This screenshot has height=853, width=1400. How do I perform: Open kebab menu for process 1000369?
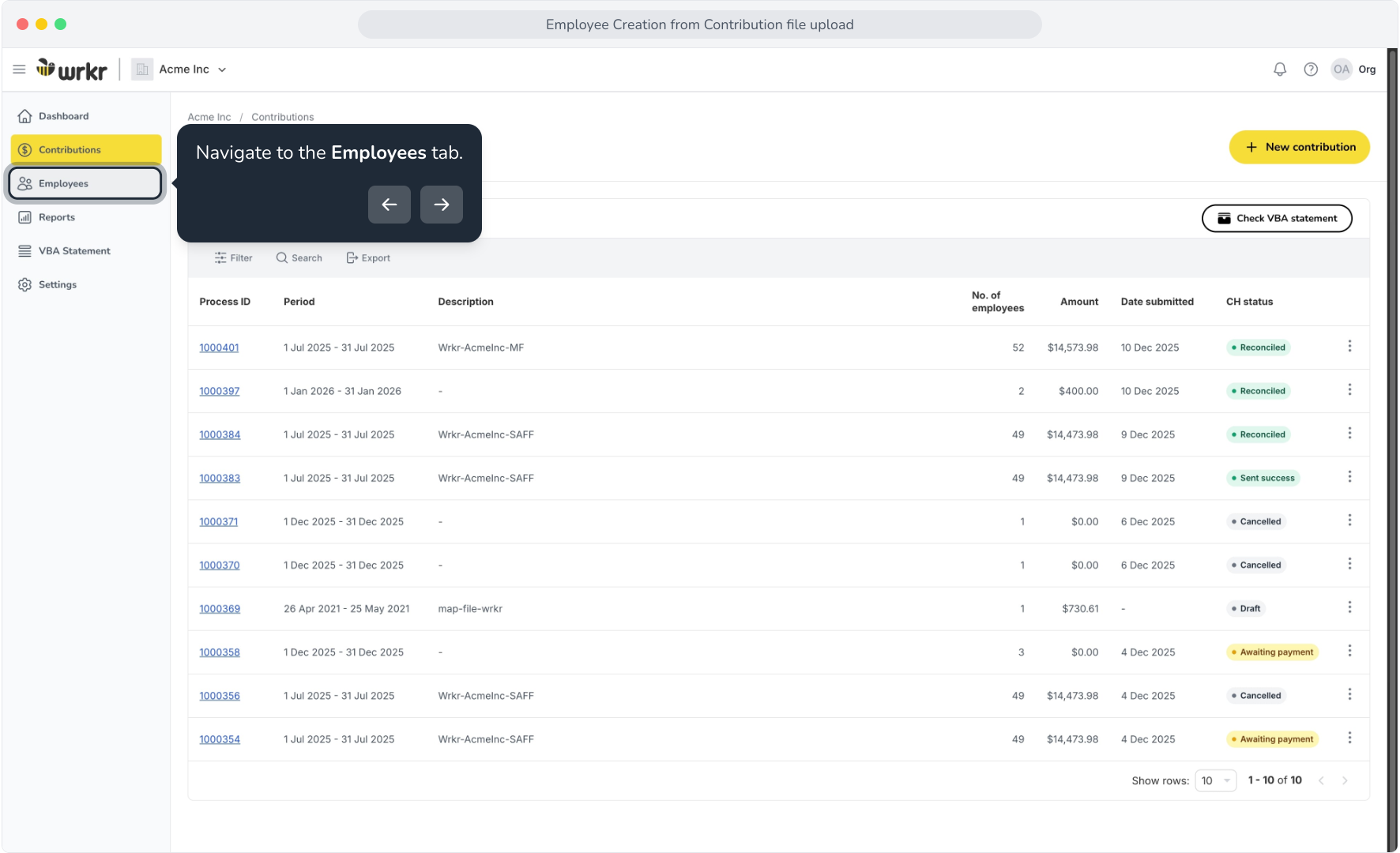[x=1349, y=607]
